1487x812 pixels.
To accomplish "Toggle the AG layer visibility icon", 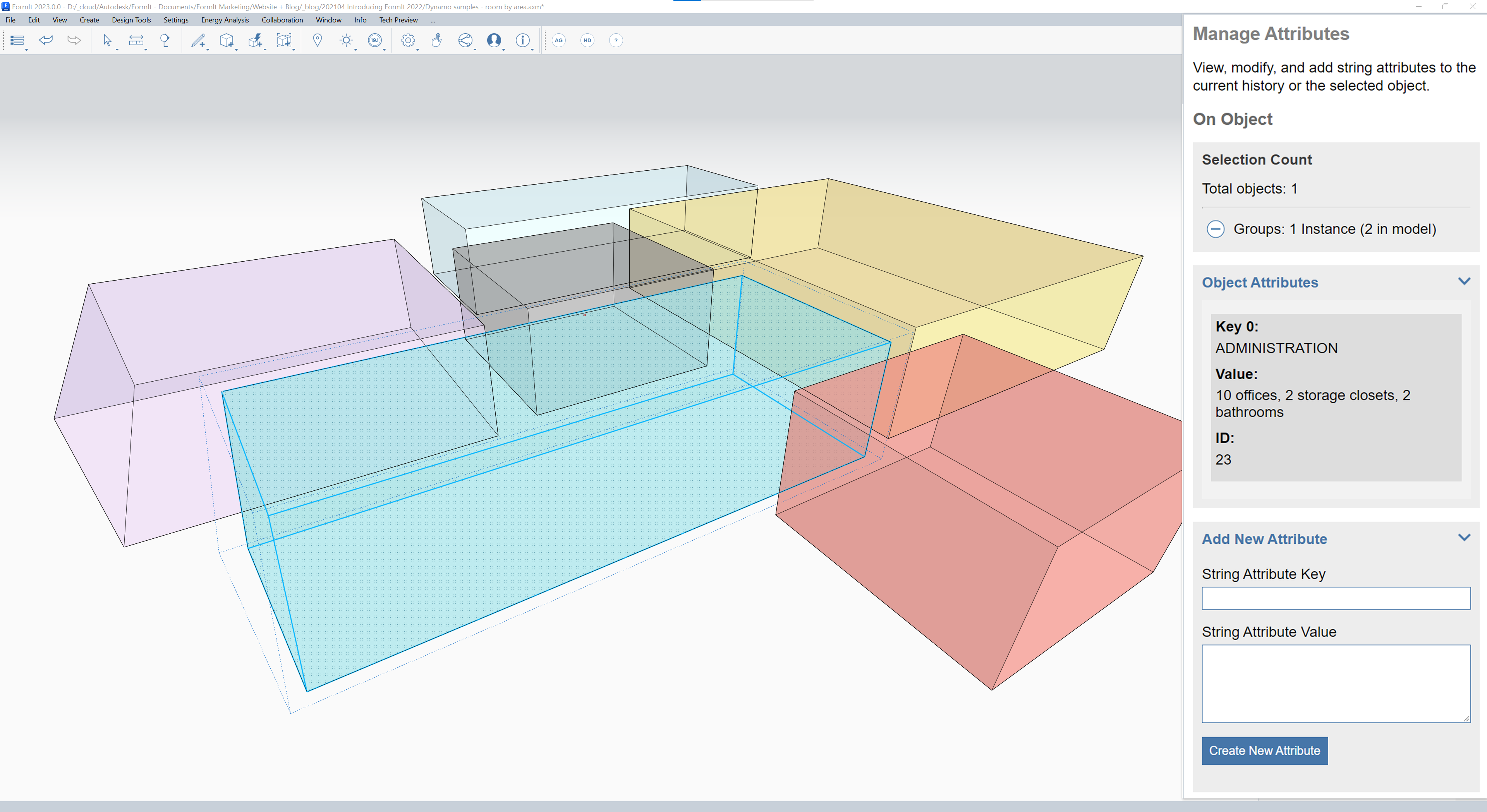I will [x=559, y=40].
